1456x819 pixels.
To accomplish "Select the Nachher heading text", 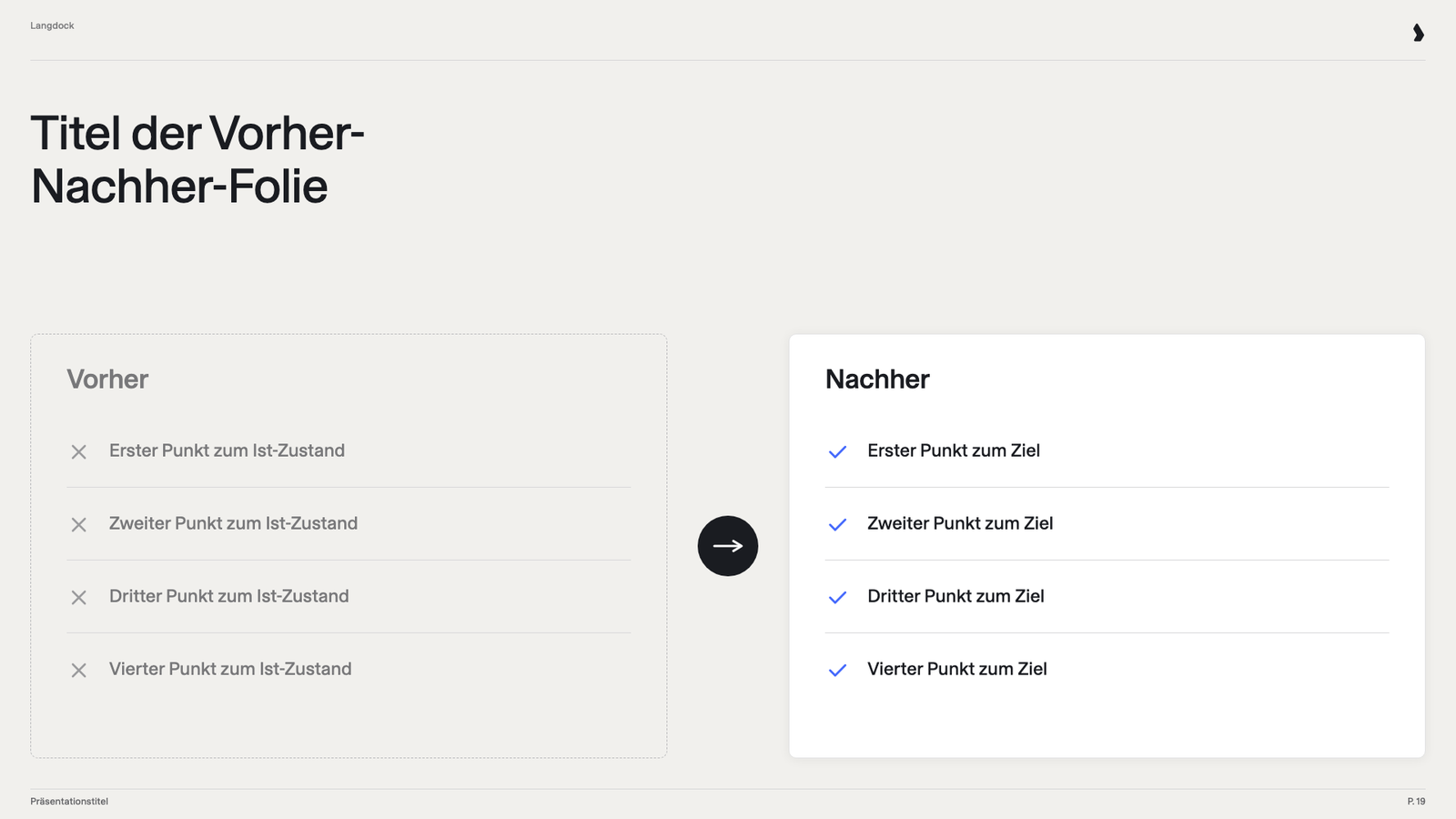I will pyautogui.click(x=877, y=379).
